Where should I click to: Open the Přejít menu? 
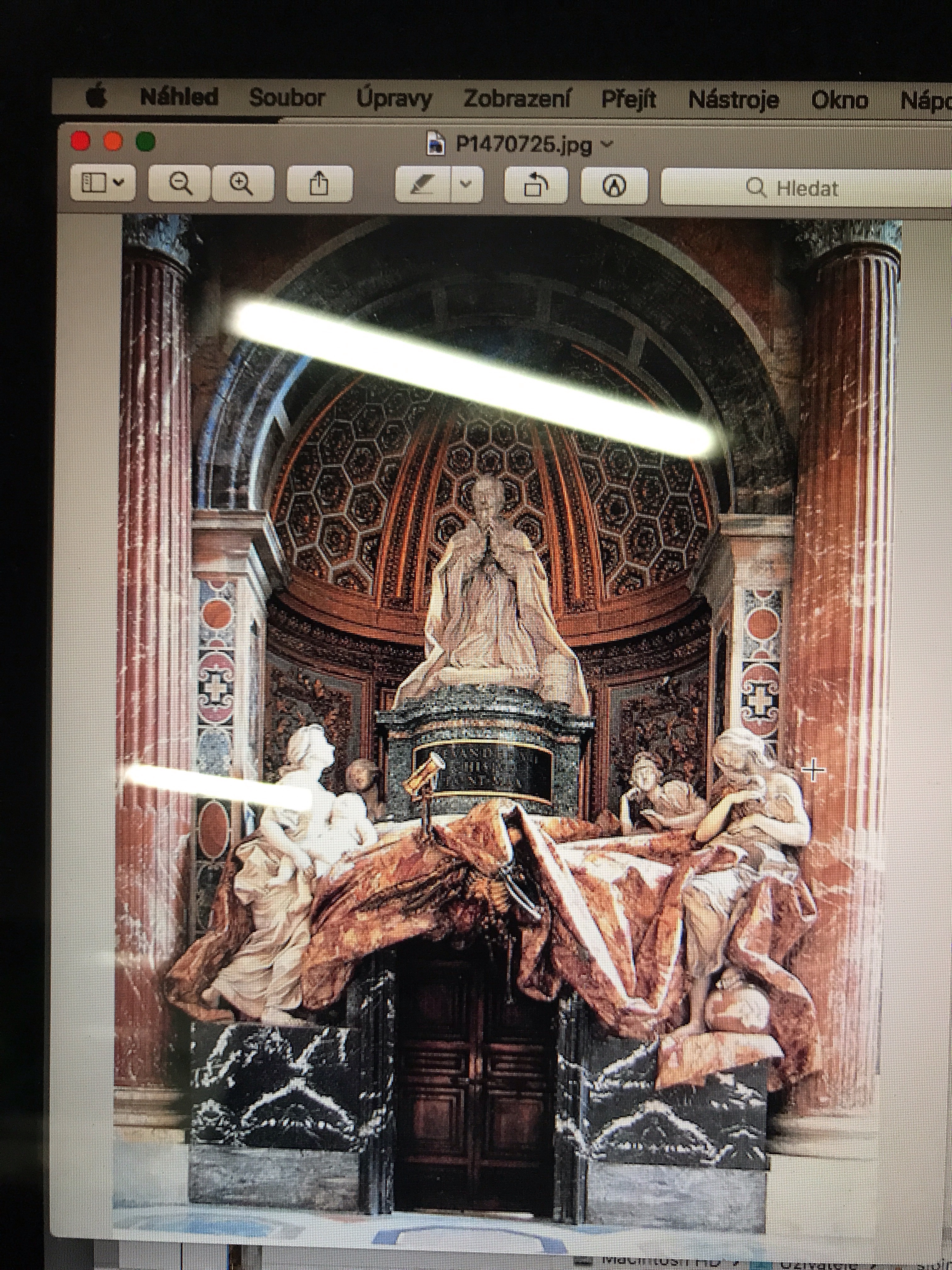click(629, 99)
